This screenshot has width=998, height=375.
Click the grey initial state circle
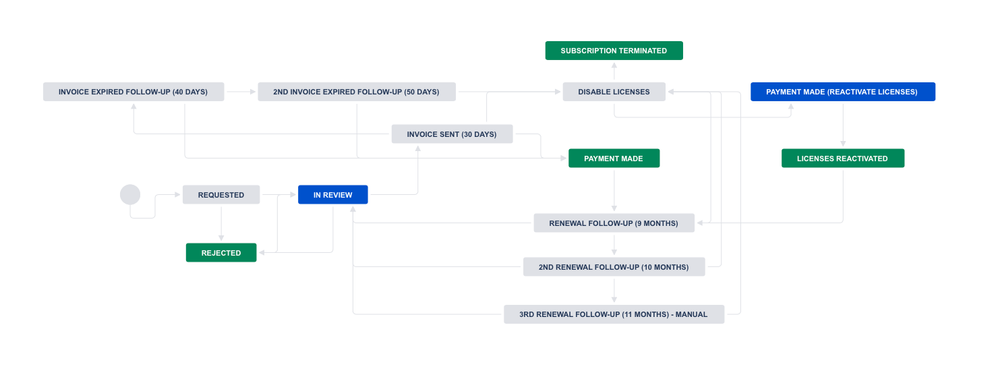click(x=130, y=194)
